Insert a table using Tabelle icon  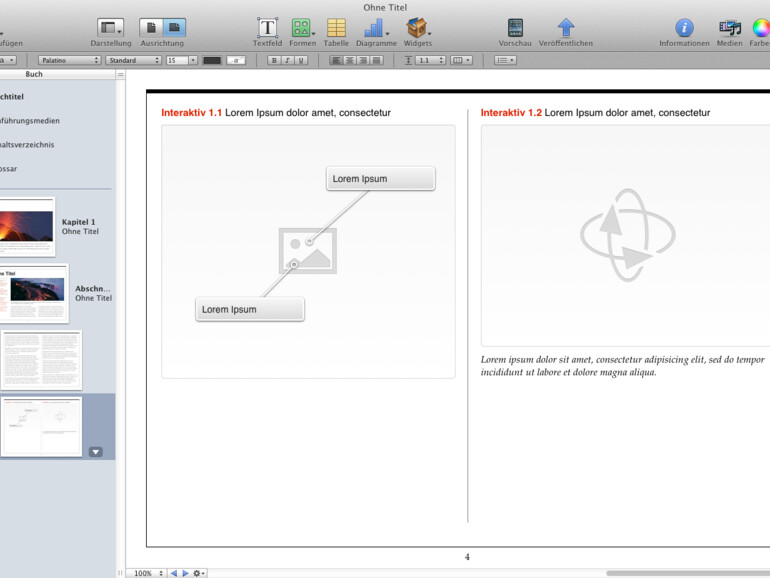click(336, 28)
